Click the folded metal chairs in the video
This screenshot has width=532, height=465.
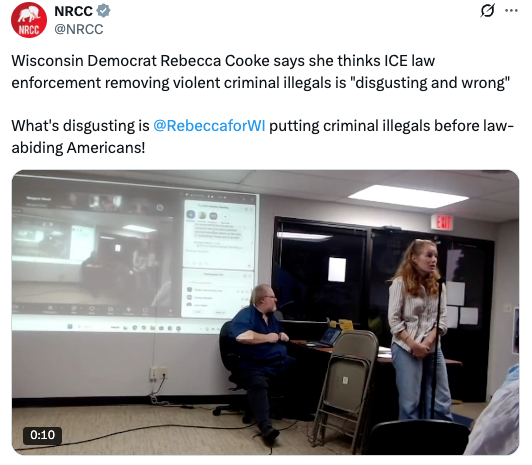point(344,390)
